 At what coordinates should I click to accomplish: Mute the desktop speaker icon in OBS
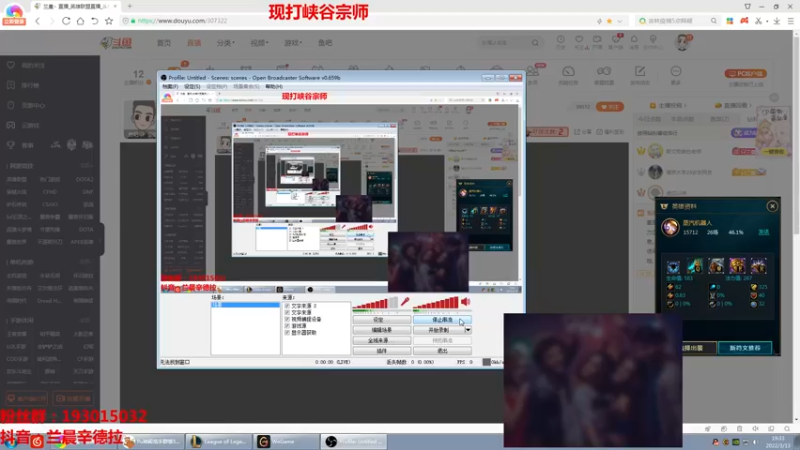(x=465, y=302)
